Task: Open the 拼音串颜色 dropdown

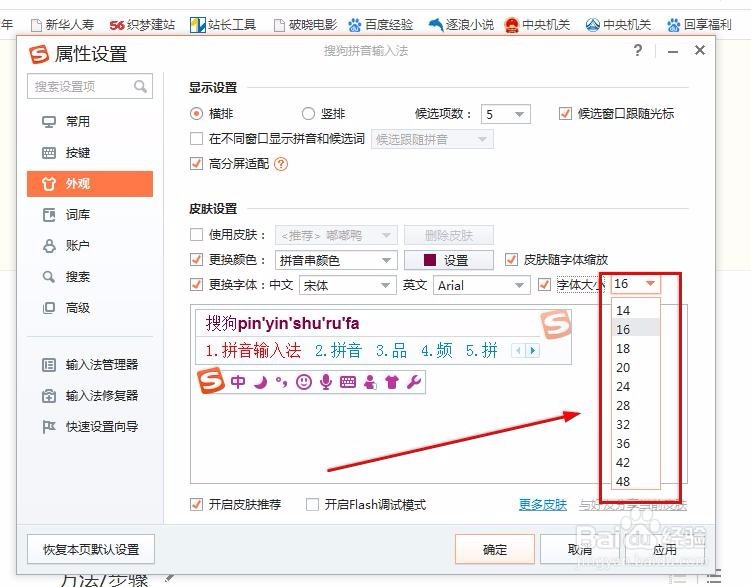Action: click(x=336, y=260)
